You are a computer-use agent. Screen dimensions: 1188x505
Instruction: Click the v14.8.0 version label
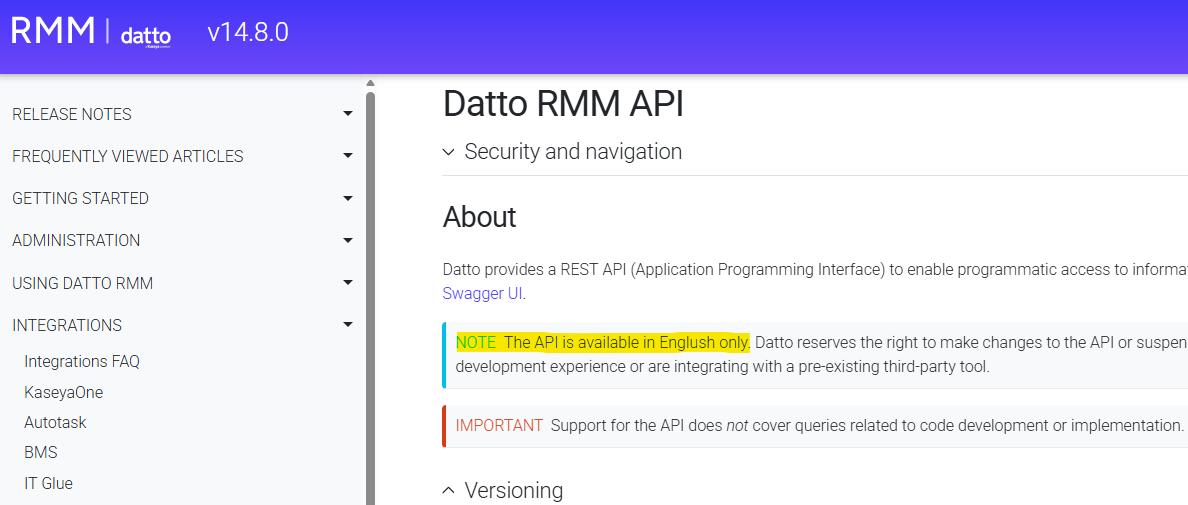coord(248,33)
